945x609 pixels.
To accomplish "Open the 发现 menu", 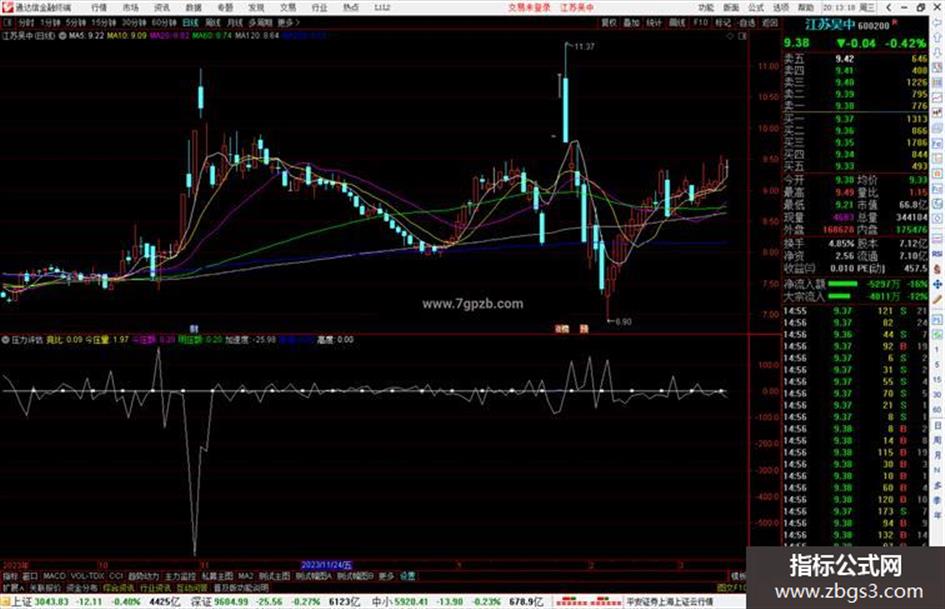I will (256, 7).
